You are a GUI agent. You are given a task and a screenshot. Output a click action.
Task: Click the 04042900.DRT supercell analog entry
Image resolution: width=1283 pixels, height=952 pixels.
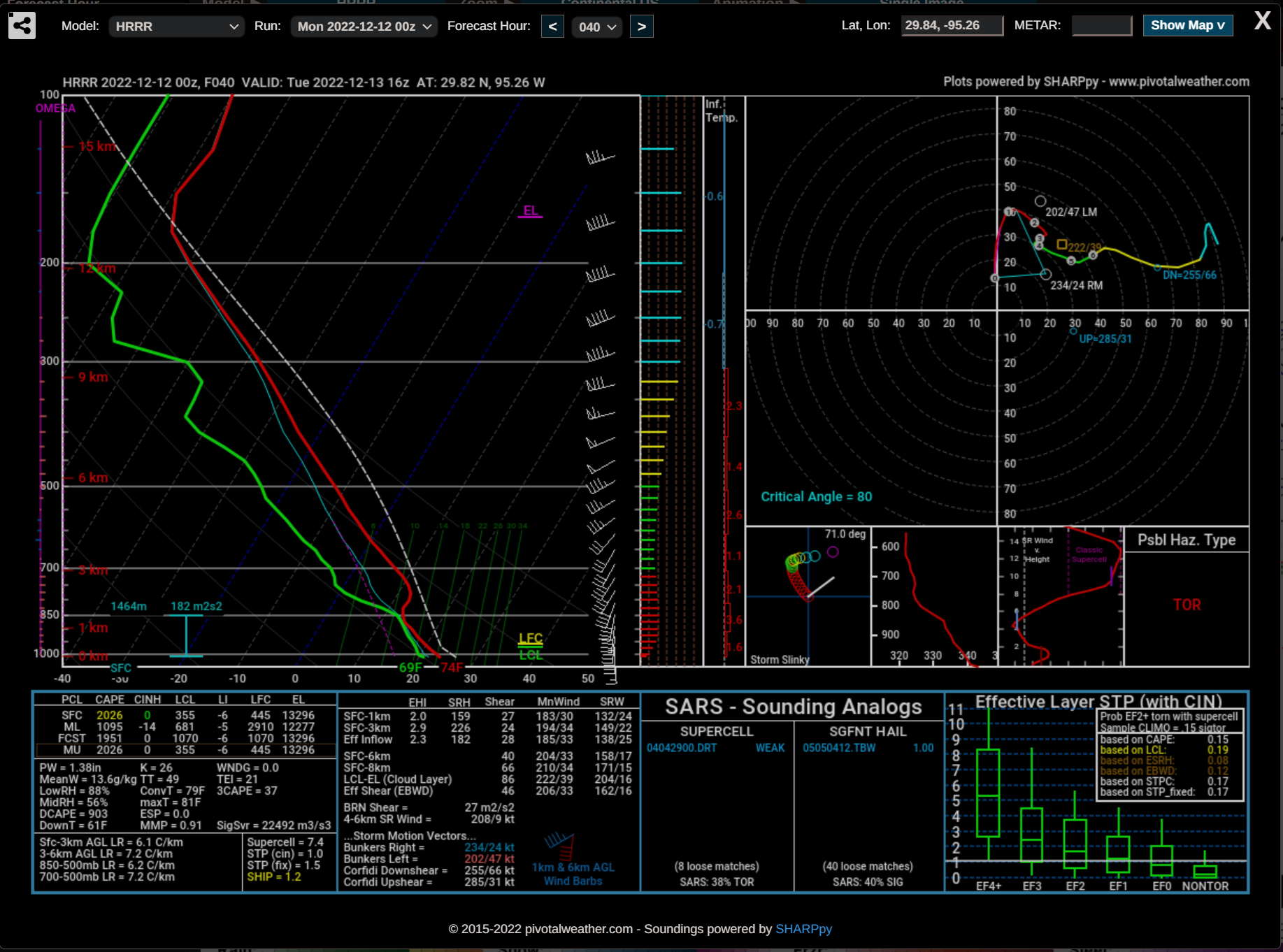click(681, 748)
